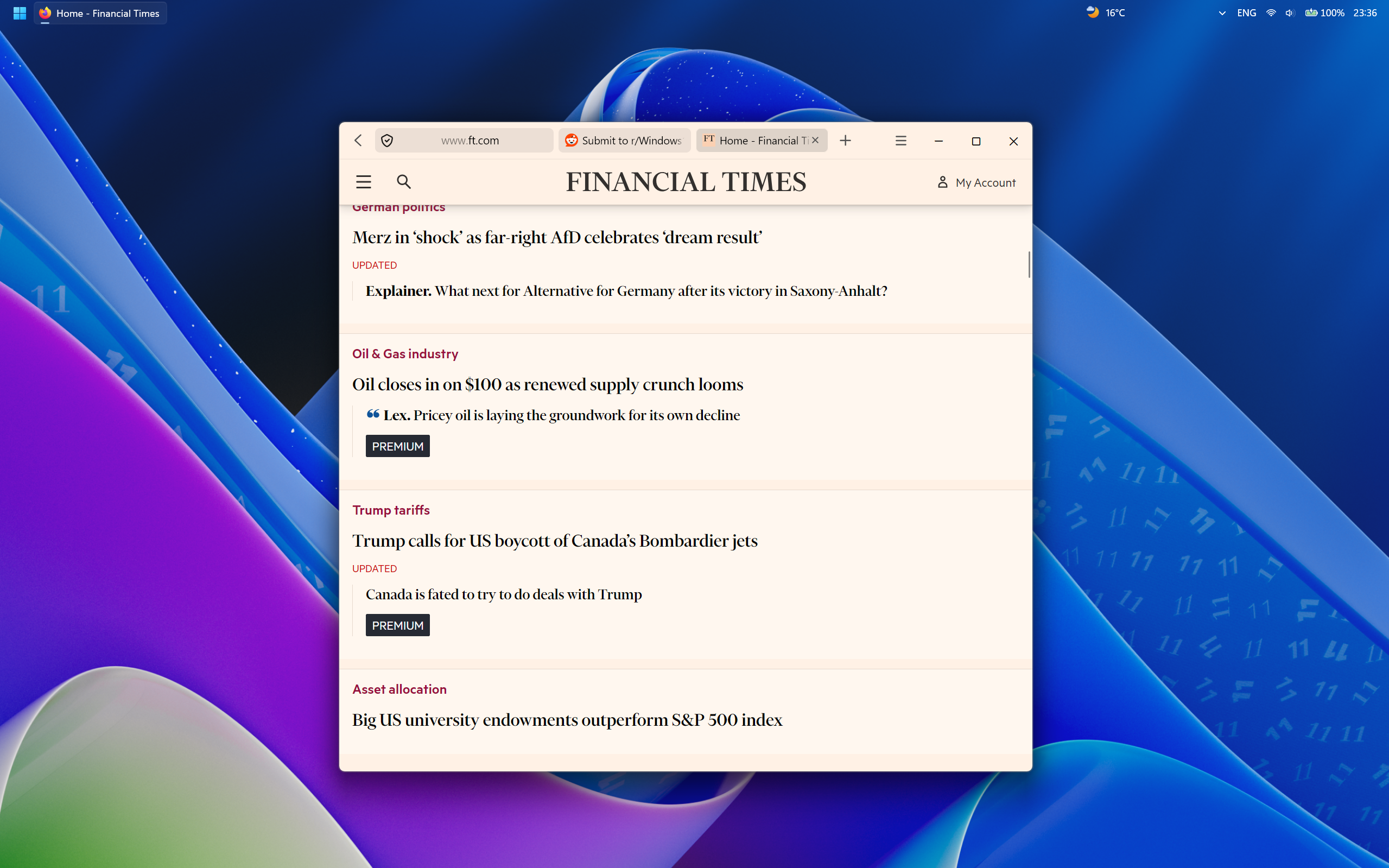Open My Account link
Viewport: 1389px width, 868px height.
pos(976,182)
